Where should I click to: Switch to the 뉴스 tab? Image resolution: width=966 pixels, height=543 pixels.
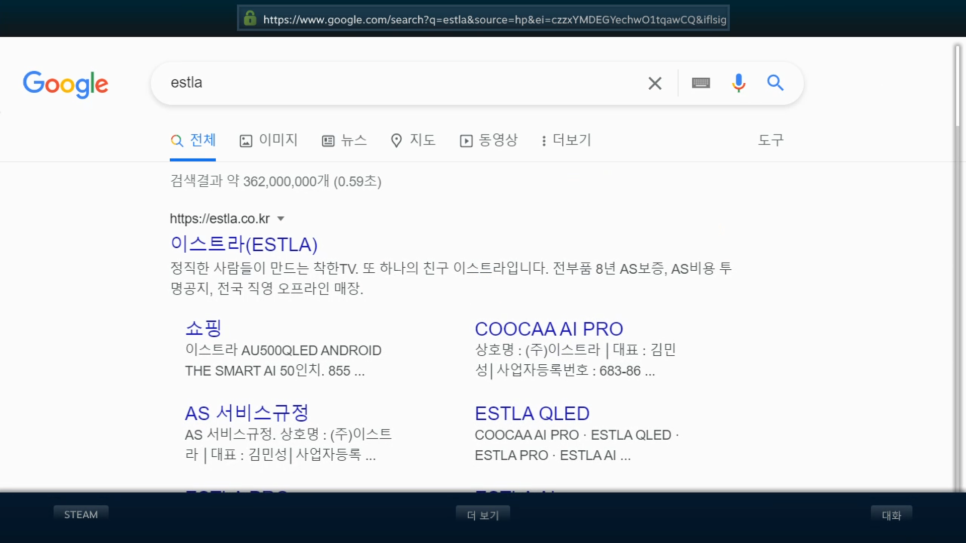tap(344, 141)
